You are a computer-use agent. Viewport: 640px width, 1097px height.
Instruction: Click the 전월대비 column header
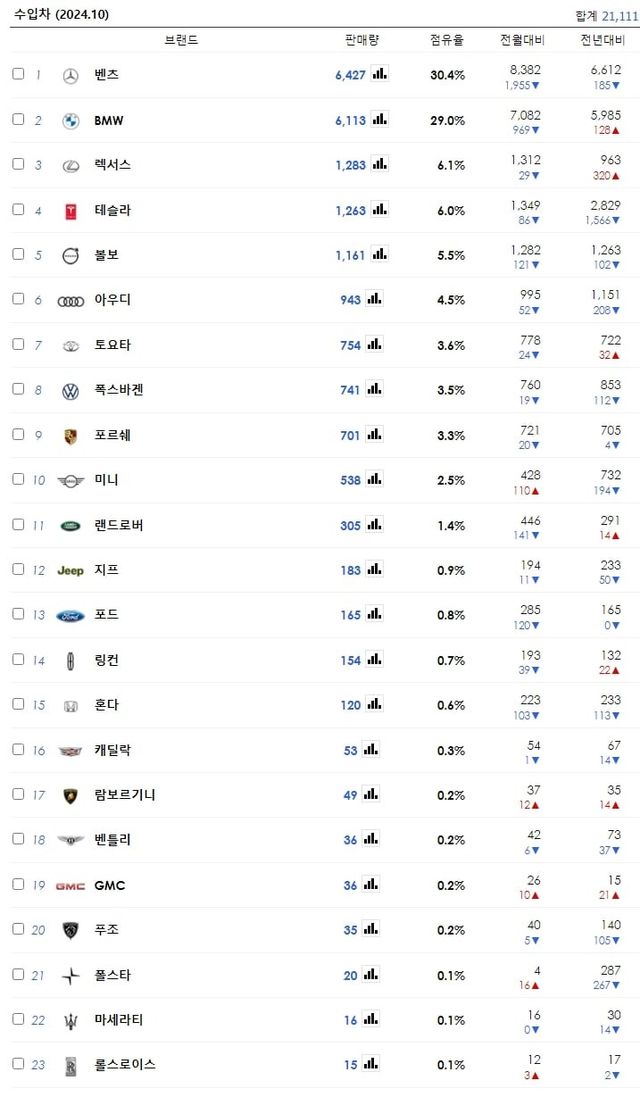pos(522,40)
